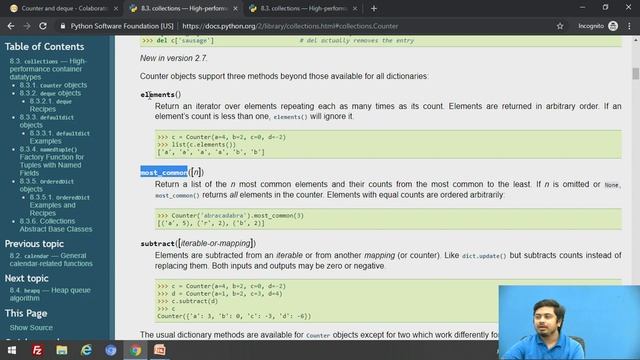
Task: Launch FileZilla from the taskbar
Action: (x=37, y=350)
